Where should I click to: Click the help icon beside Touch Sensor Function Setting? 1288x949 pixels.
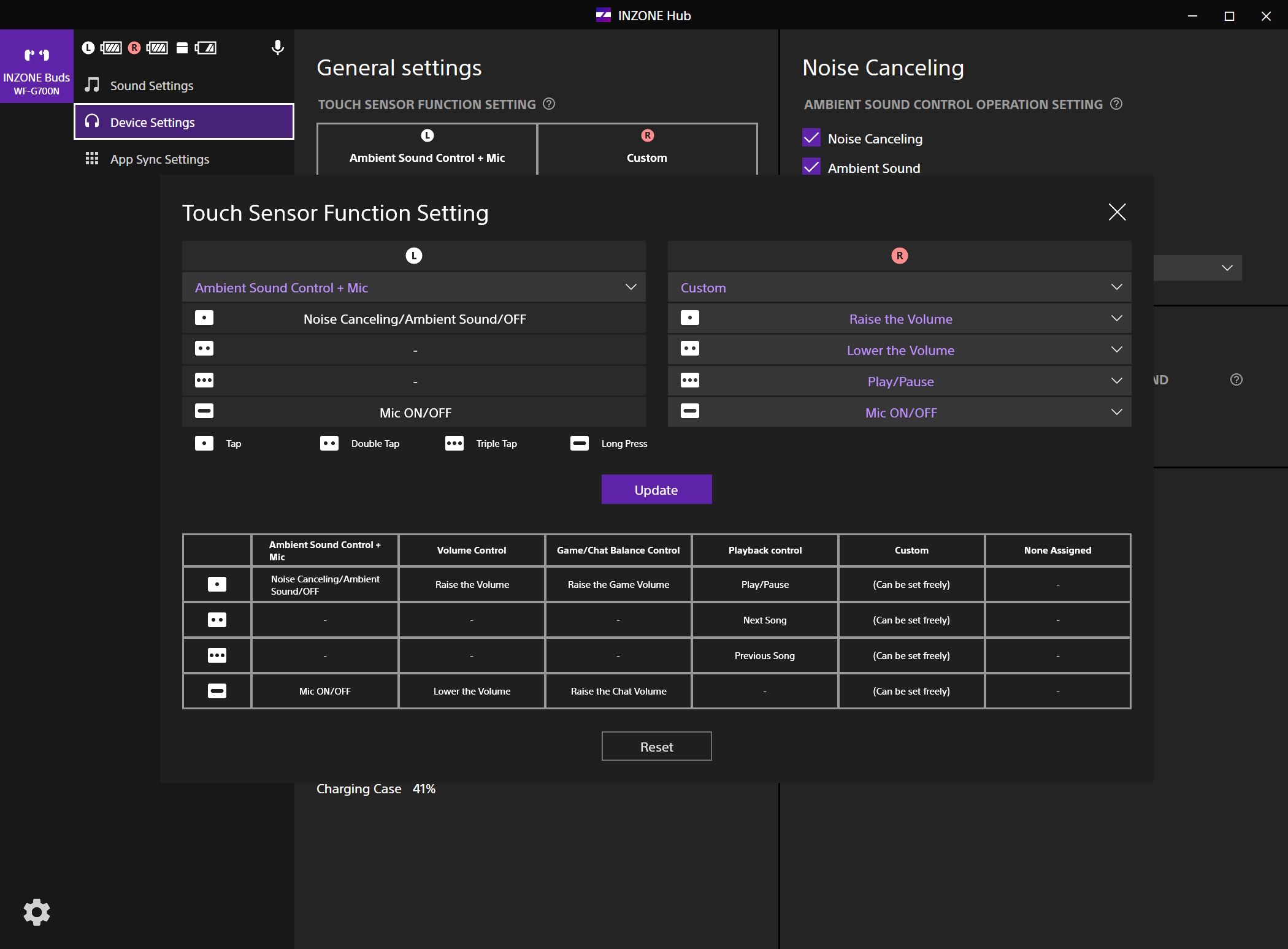(550, 104)
